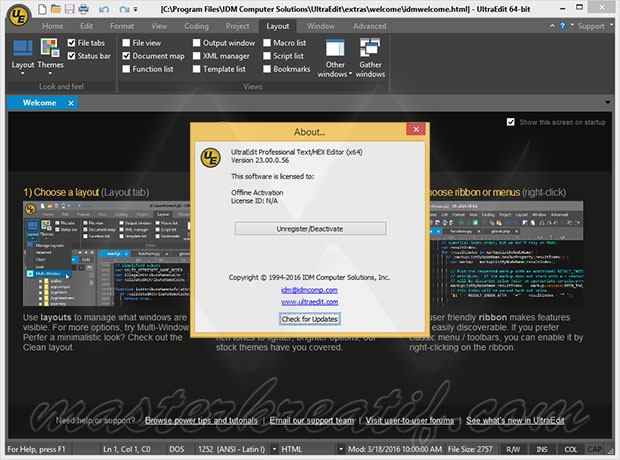Undo the last action
The height and width of the screenshot is (460, 620).
pos(104,9)
